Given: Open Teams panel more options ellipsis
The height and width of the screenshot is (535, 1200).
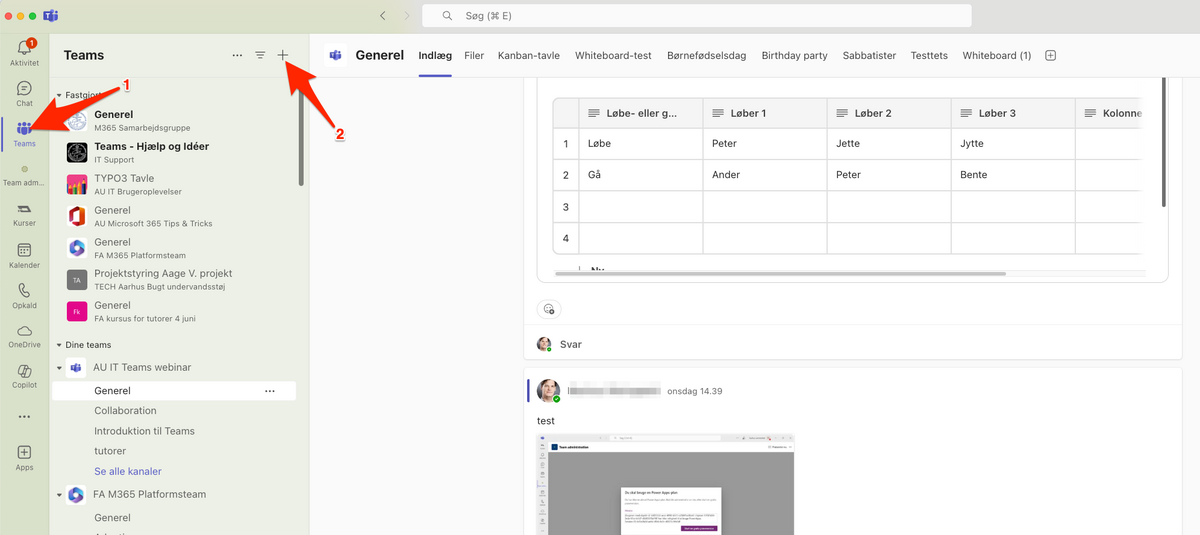Looking at the screenshot, I should coord(237,55).
